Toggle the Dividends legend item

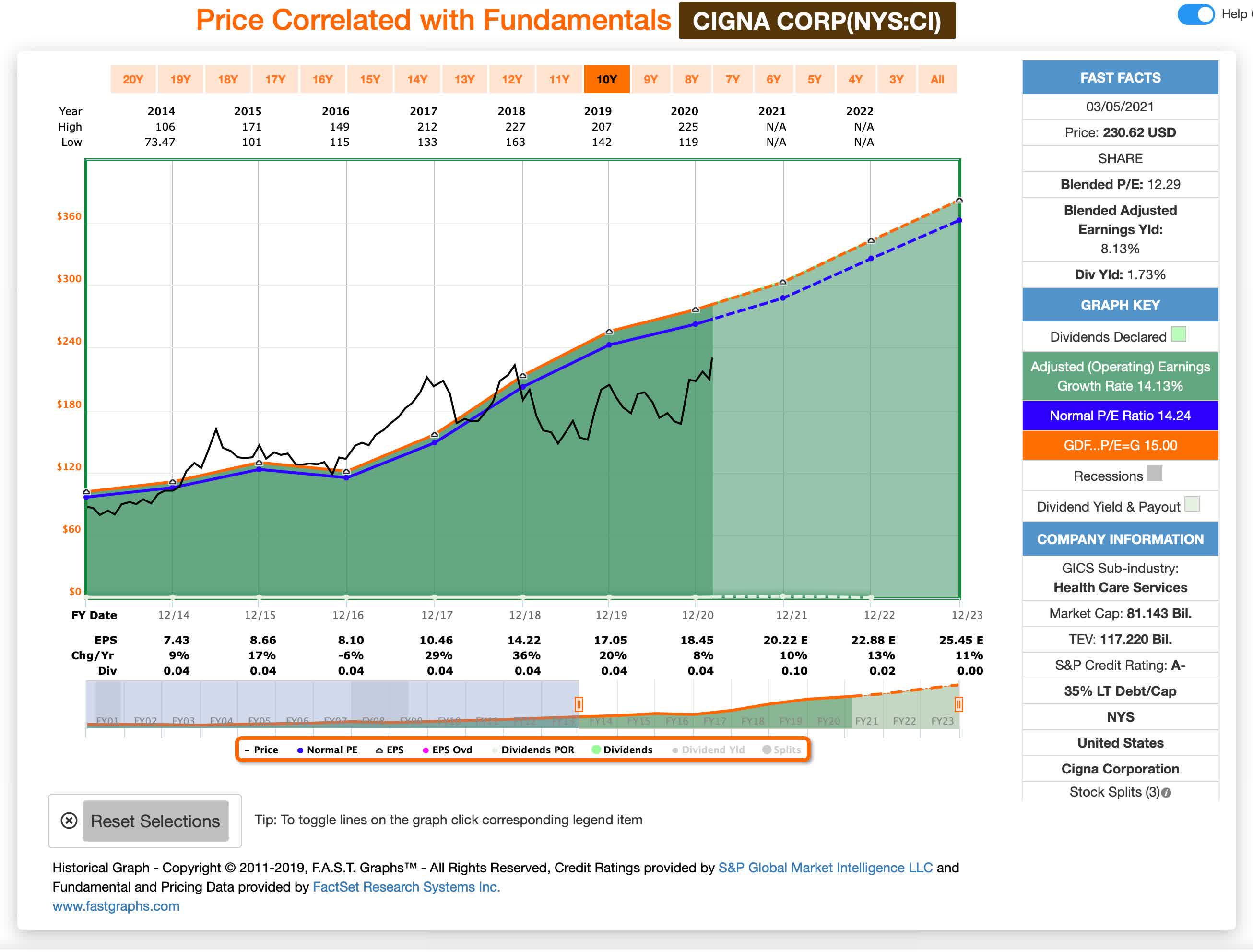622,750
